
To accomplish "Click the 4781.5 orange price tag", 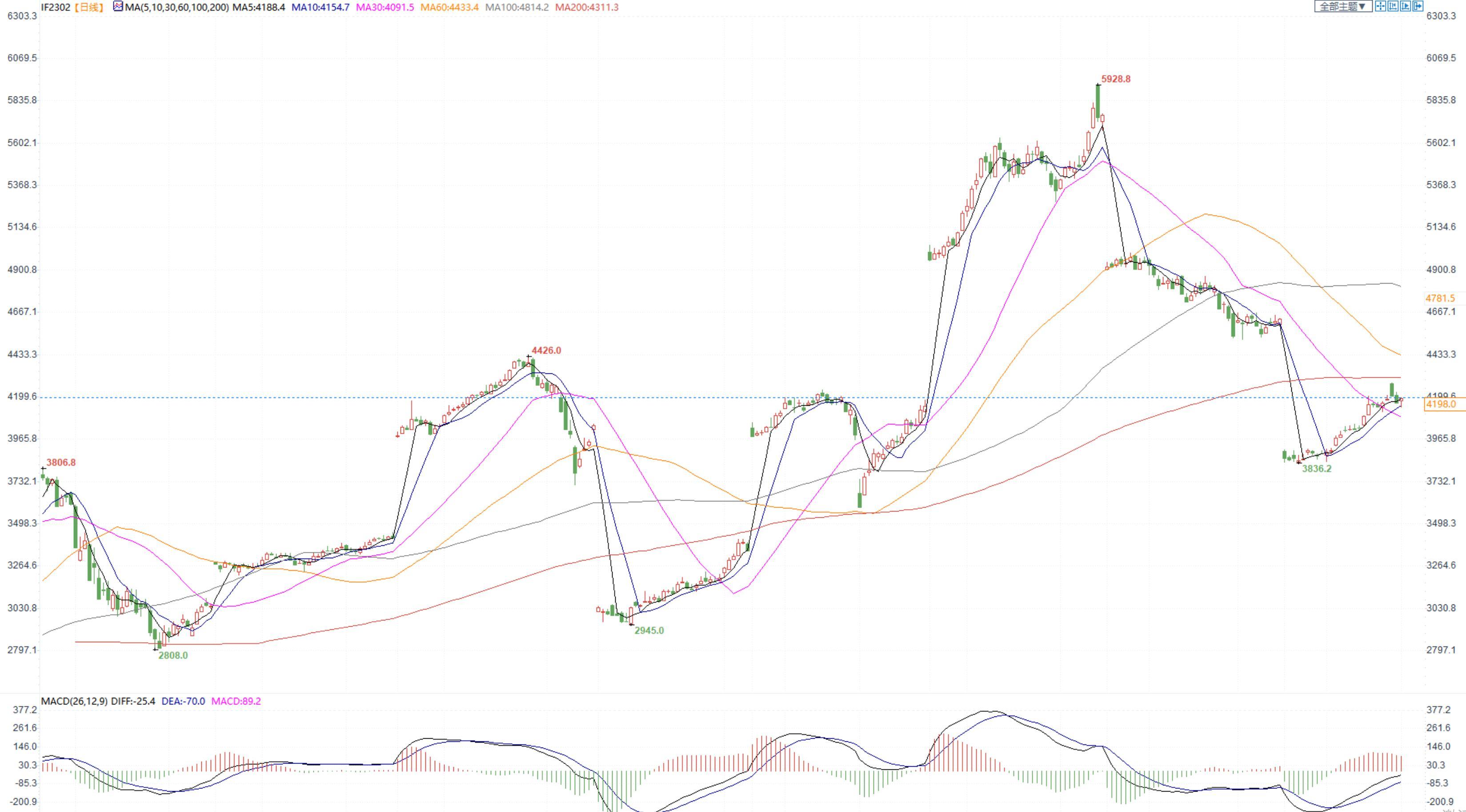I will [1440, 298].
